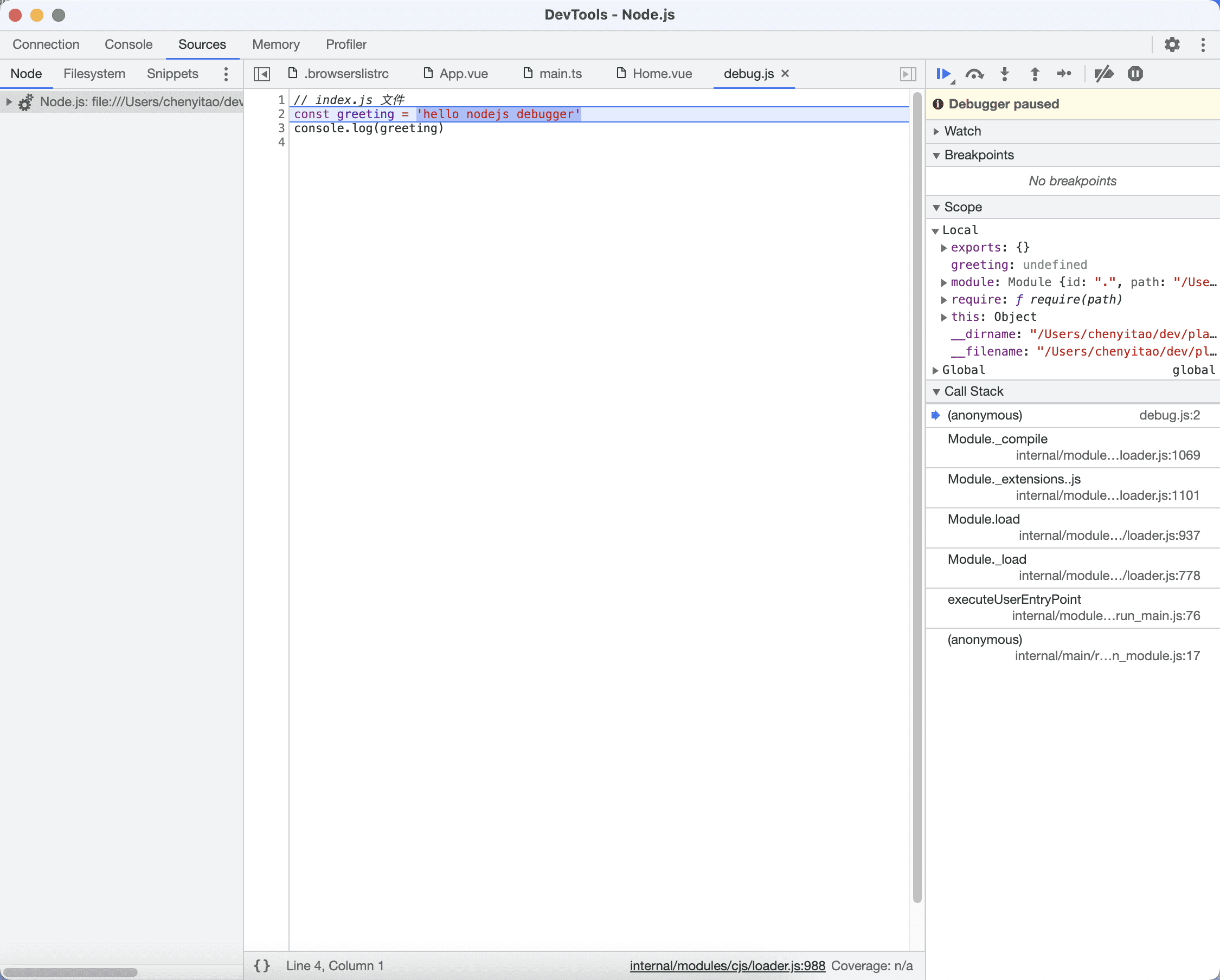Select Module._load call frame
This screenshot has height=980, width=1220.
1073,568
